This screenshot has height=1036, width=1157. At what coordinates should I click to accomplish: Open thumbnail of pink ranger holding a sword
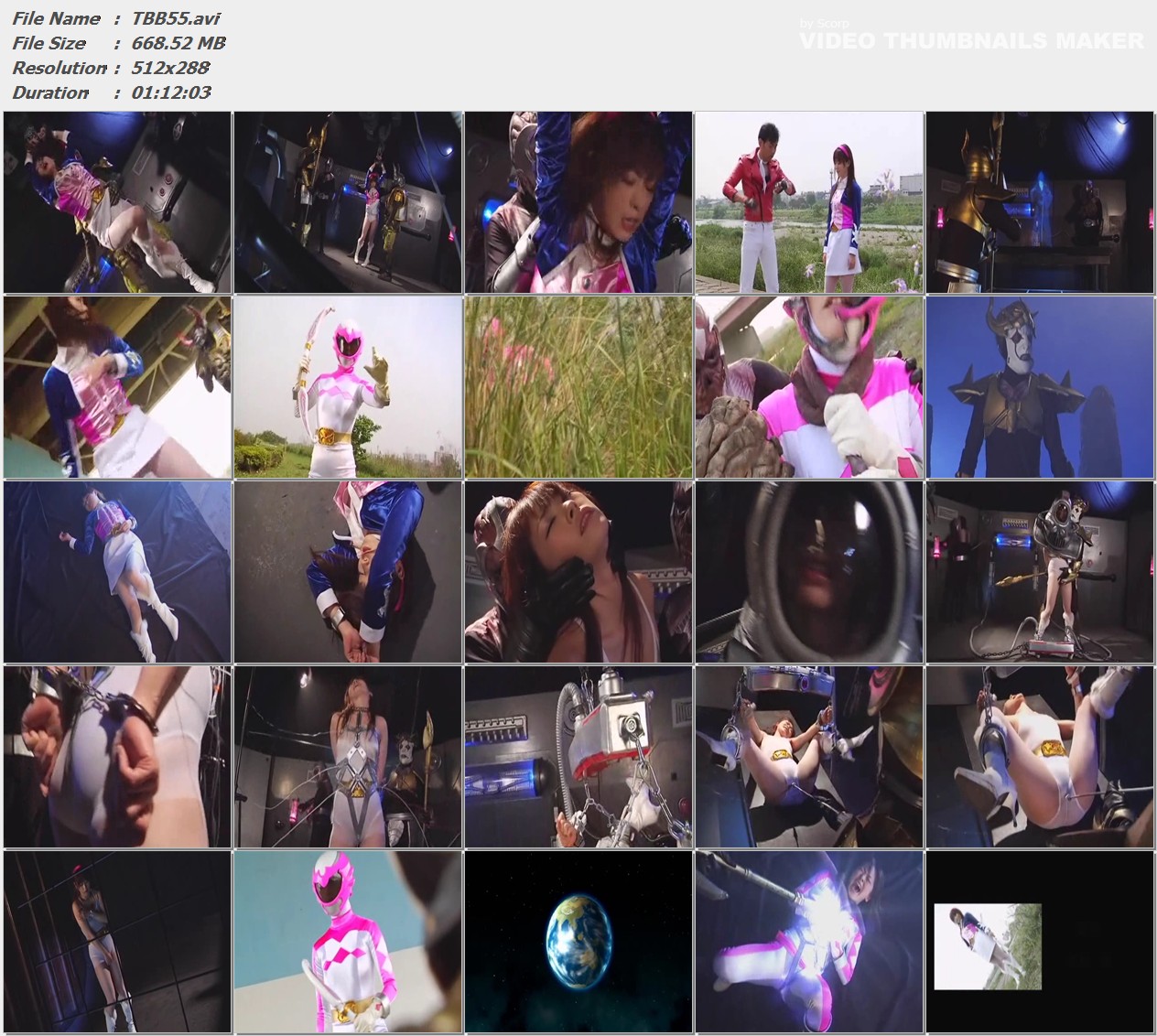click(x=349, y=942)
